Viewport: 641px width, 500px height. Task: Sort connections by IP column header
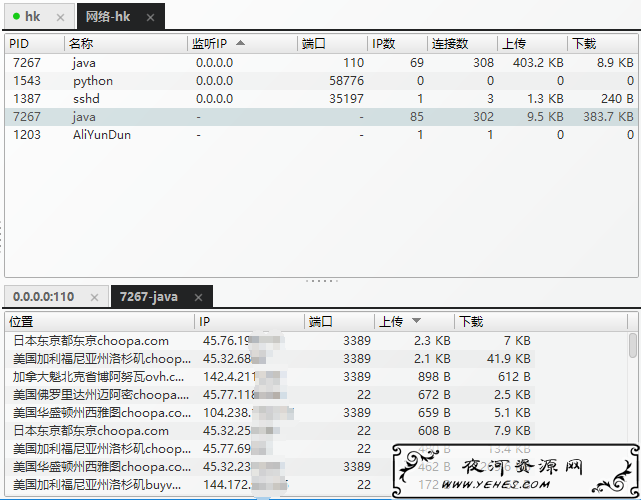[249, 322]
